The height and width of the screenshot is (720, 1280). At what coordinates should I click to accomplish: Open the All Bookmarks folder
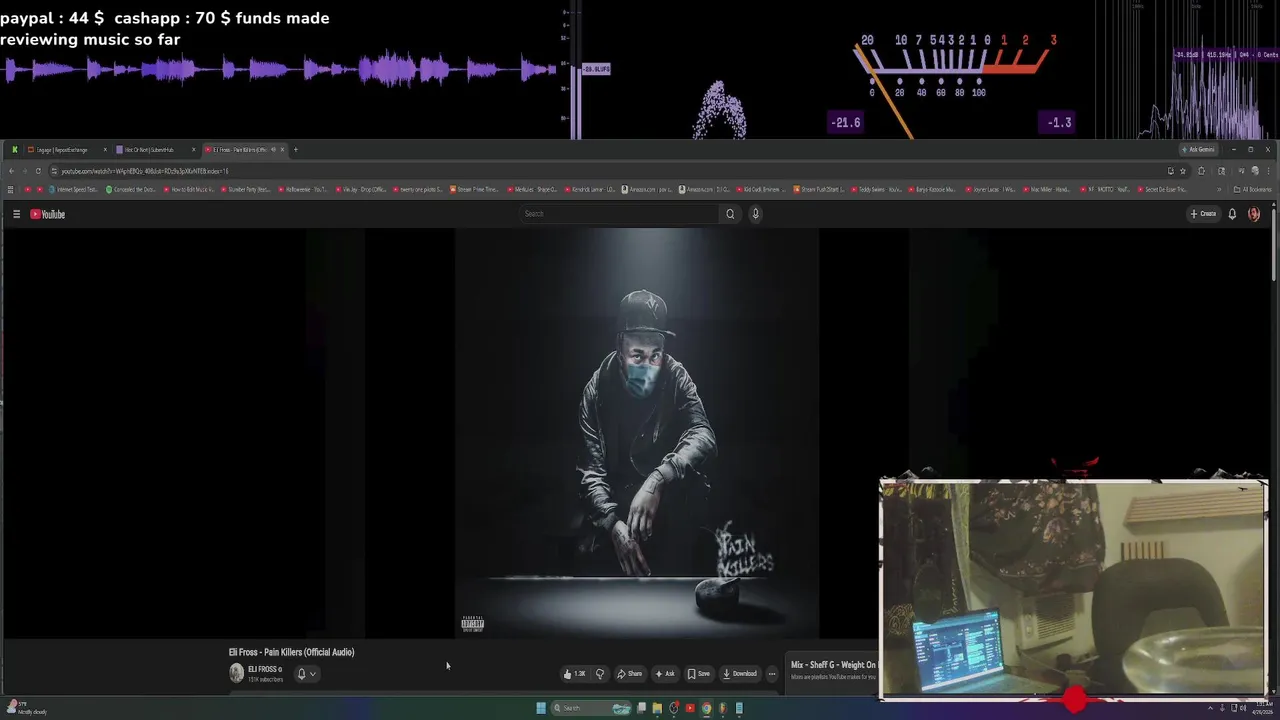click(1253, 189)
